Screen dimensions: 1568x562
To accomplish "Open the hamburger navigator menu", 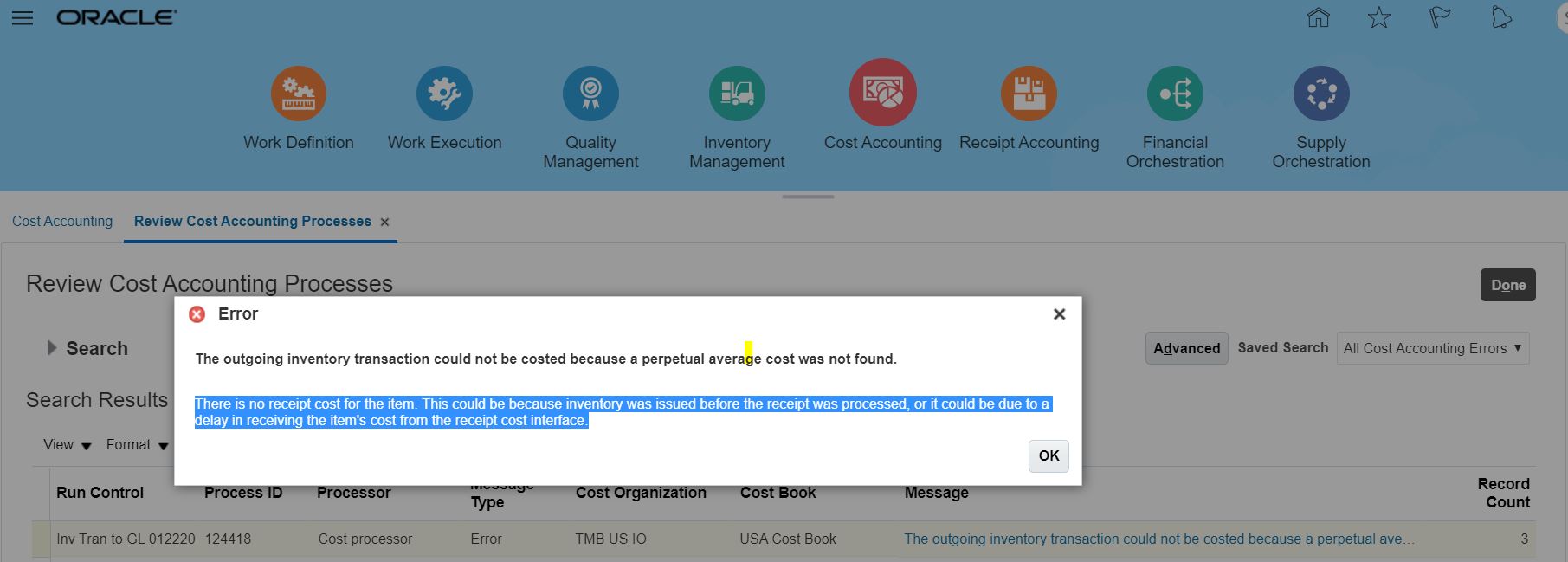I will pyautogui.click(x=23, y=18).
